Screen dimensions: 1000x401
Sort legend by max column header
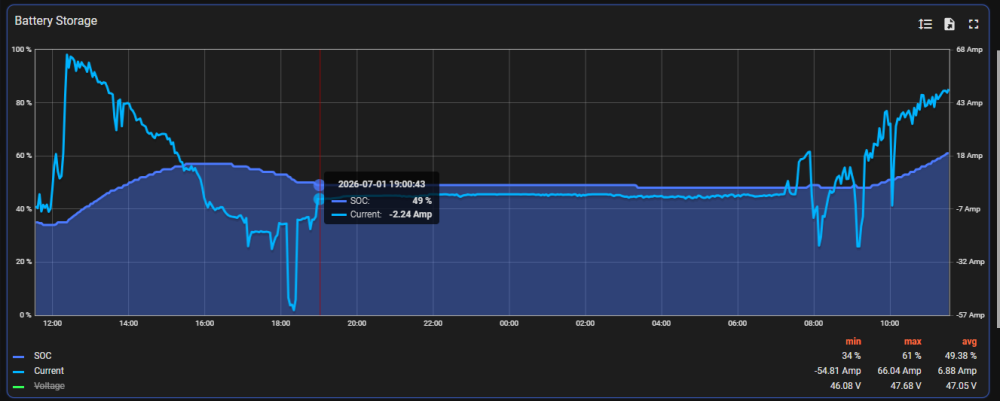point(913,342)
